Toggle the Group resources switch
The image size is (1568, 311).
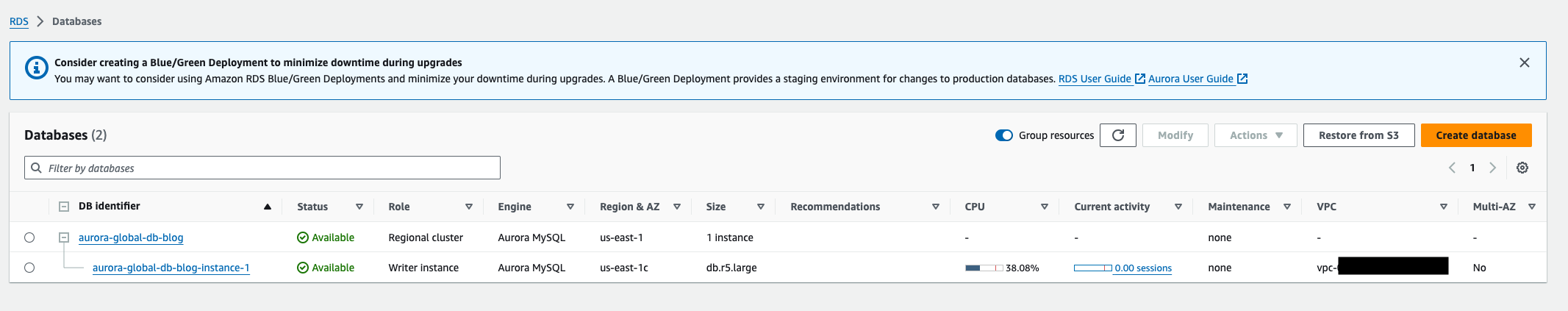coord(1003,135)
